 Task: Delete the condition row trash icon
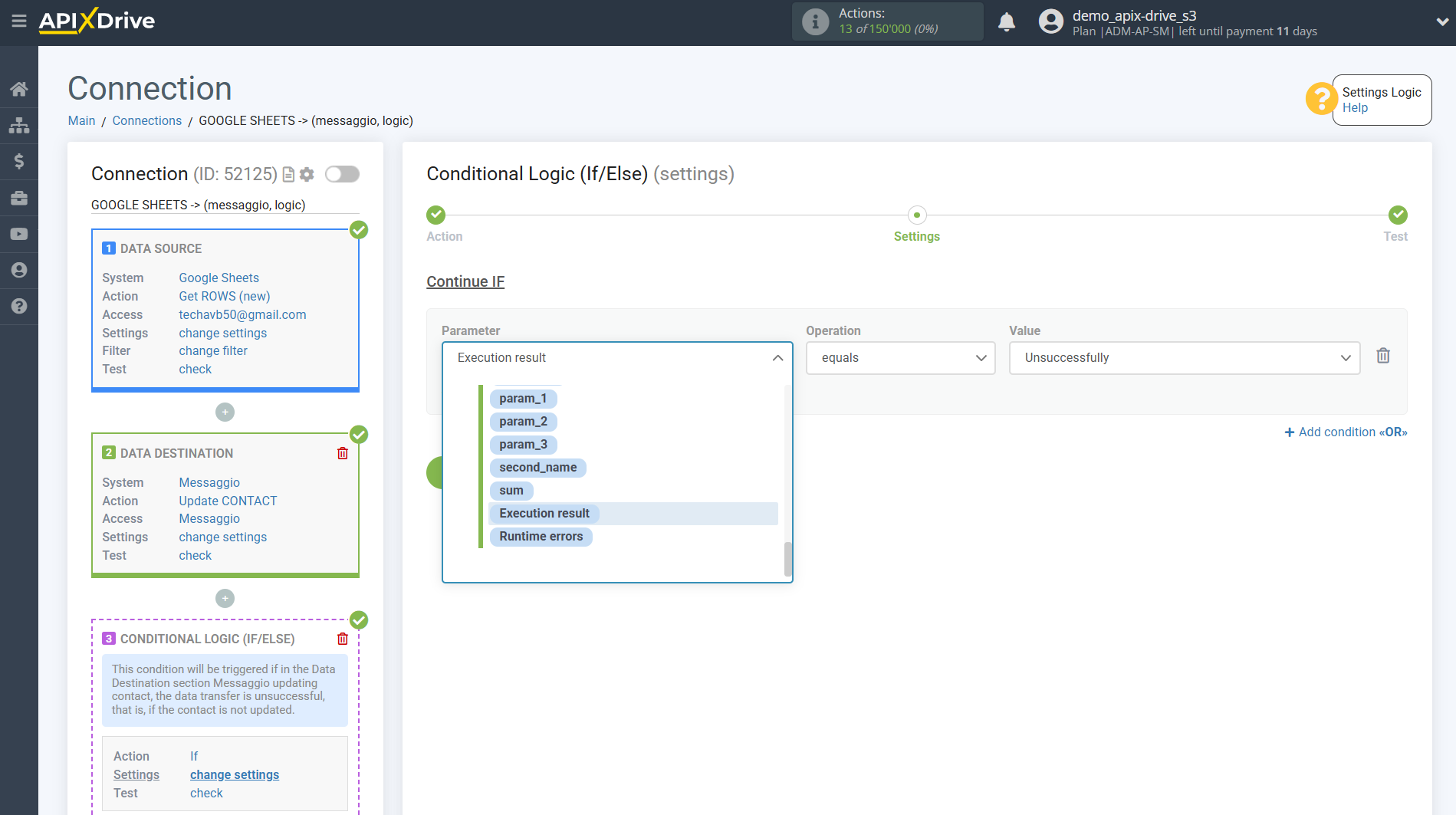[x=1383, y=356]
